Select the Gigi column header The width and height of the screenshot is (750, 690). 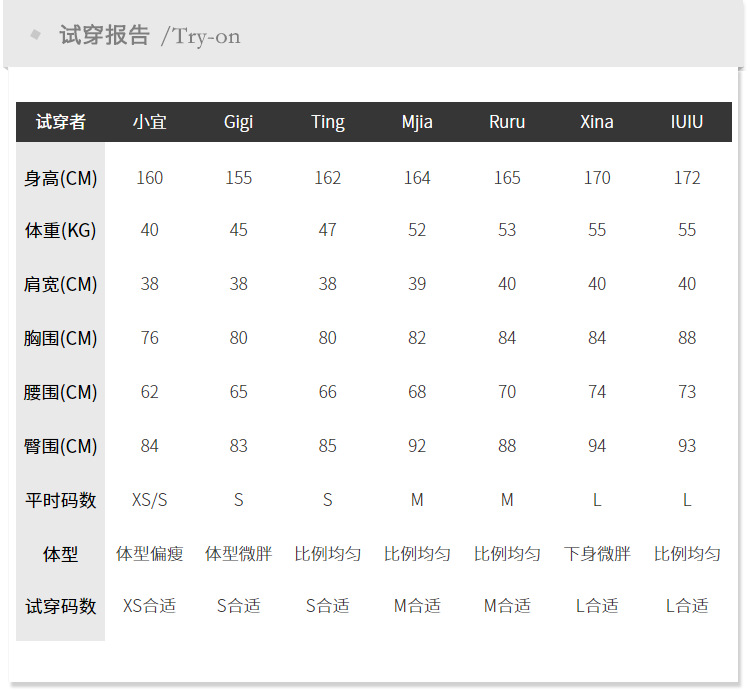(x=238, y=122)
